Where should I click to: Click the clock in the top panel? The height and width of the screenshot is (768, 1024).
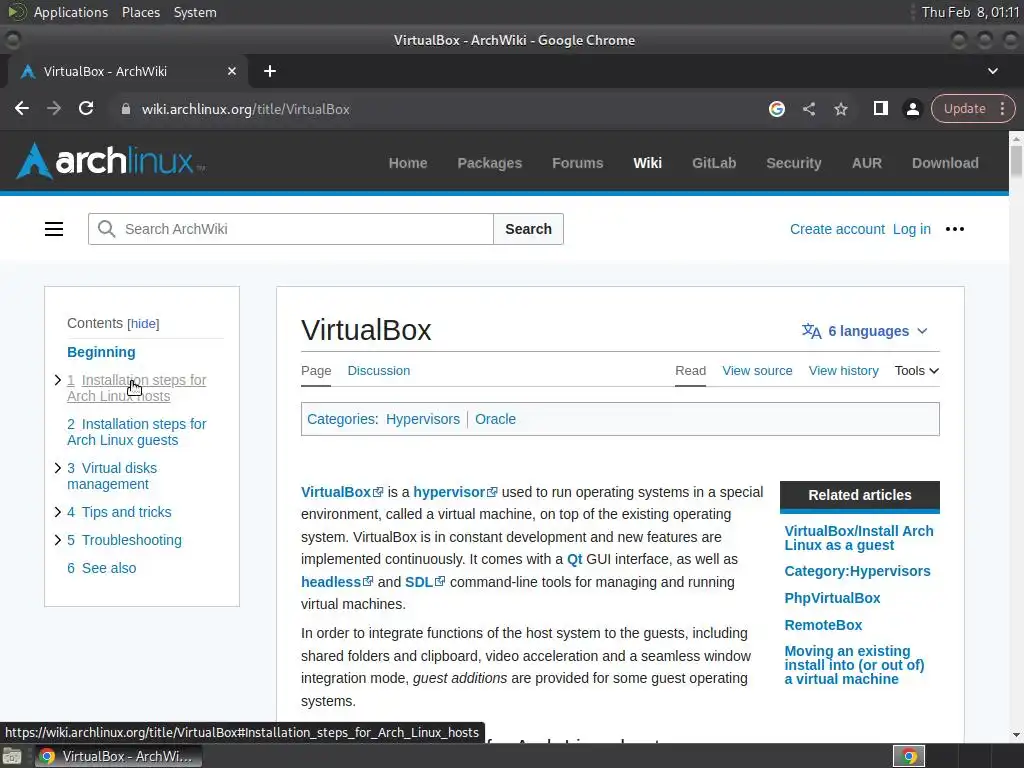pos(970,12)
